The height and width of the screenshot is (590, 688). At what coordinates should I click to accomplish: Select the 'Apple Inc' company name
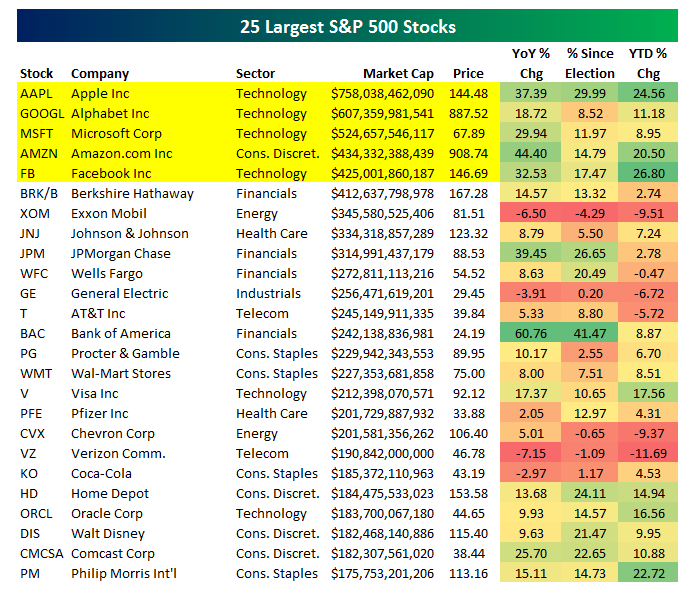100,93
